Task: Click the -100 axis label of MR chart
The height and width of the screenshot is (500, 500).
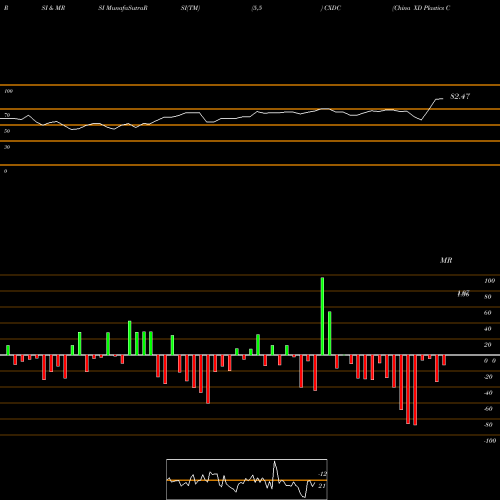Action: coord(490,441)
